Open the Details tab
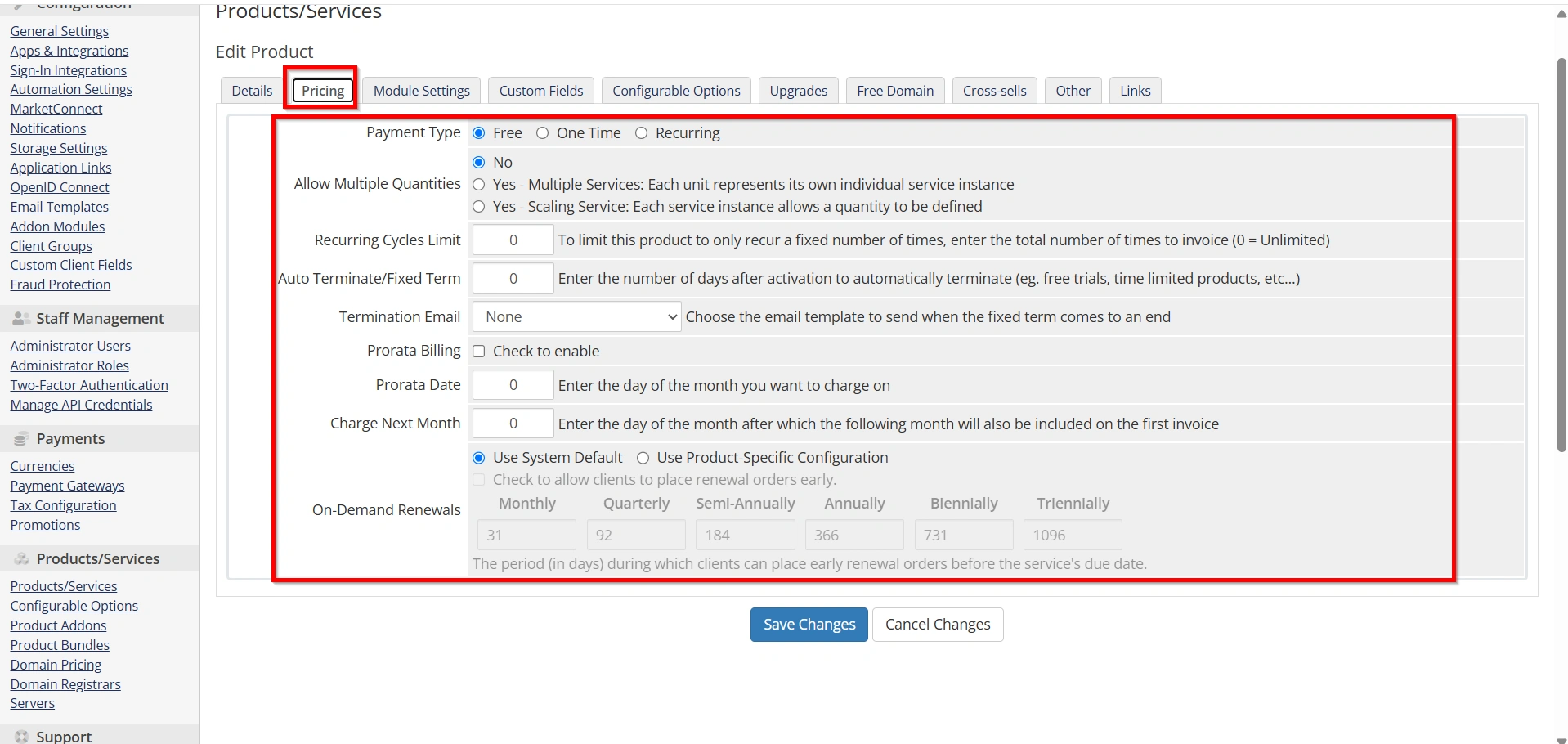The image size is (1568, 744). point(252,91)
